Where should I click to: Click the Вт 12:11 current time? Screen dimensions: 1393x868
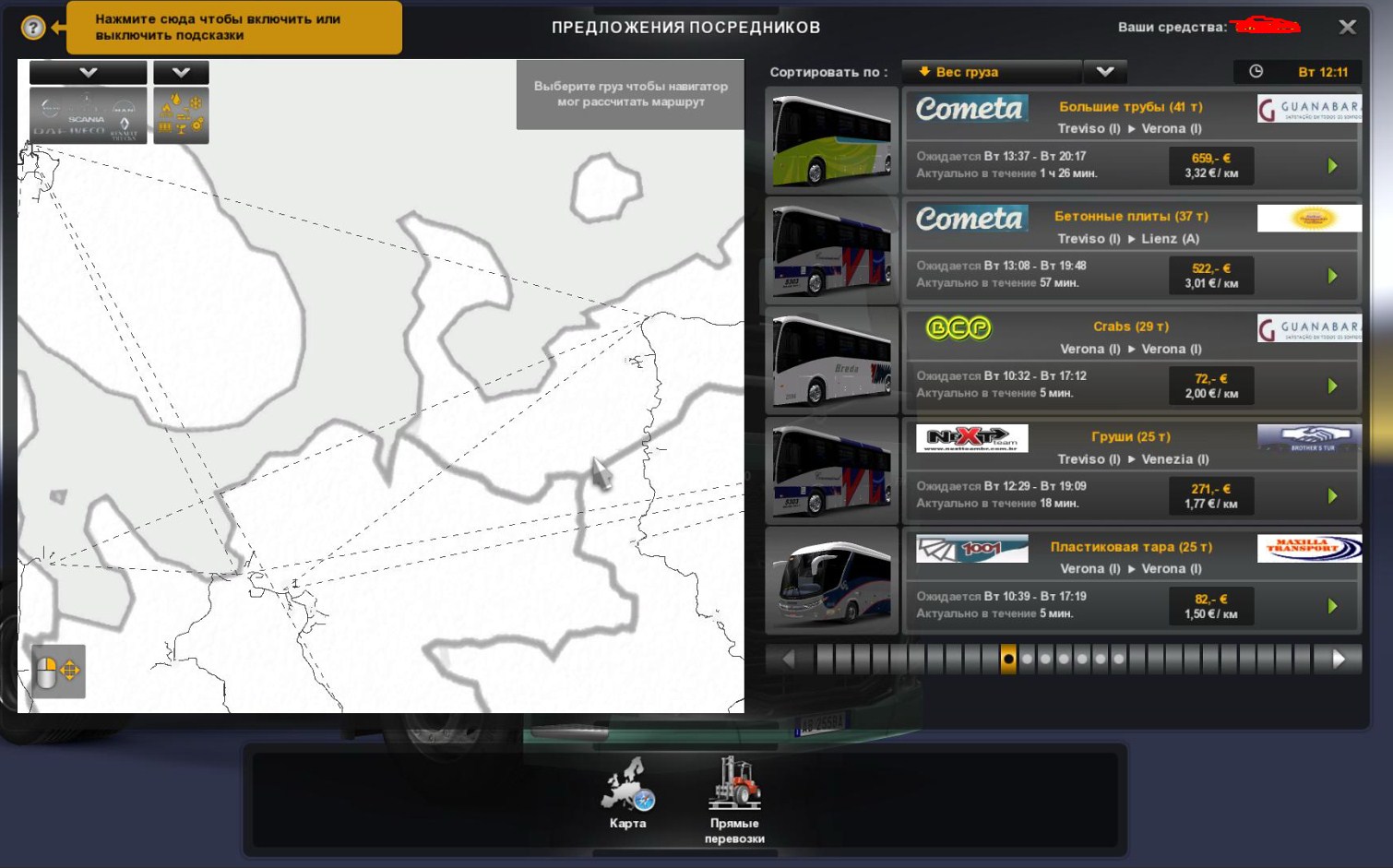1323,72
